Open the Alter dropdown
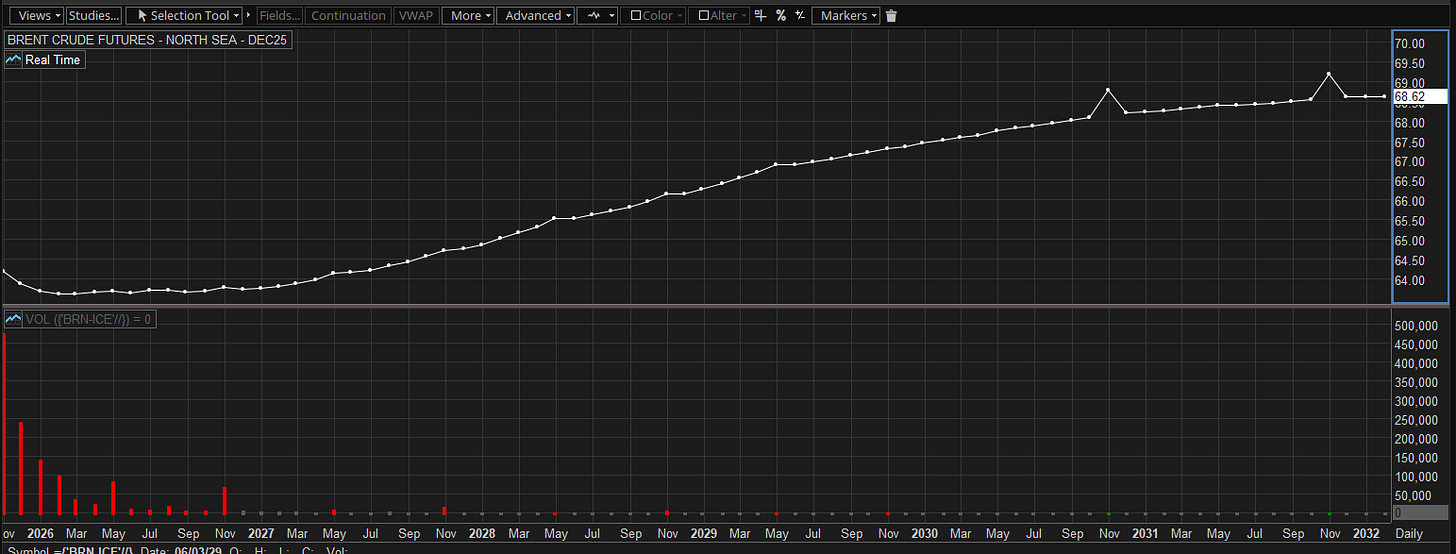 (x=718, y=16)
